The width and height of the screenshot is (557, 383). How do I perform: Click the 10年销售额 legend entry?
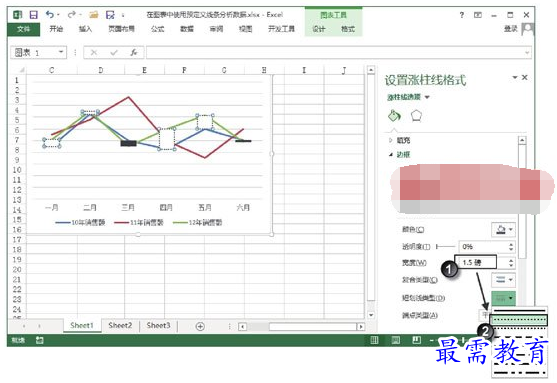coord(80,223)
